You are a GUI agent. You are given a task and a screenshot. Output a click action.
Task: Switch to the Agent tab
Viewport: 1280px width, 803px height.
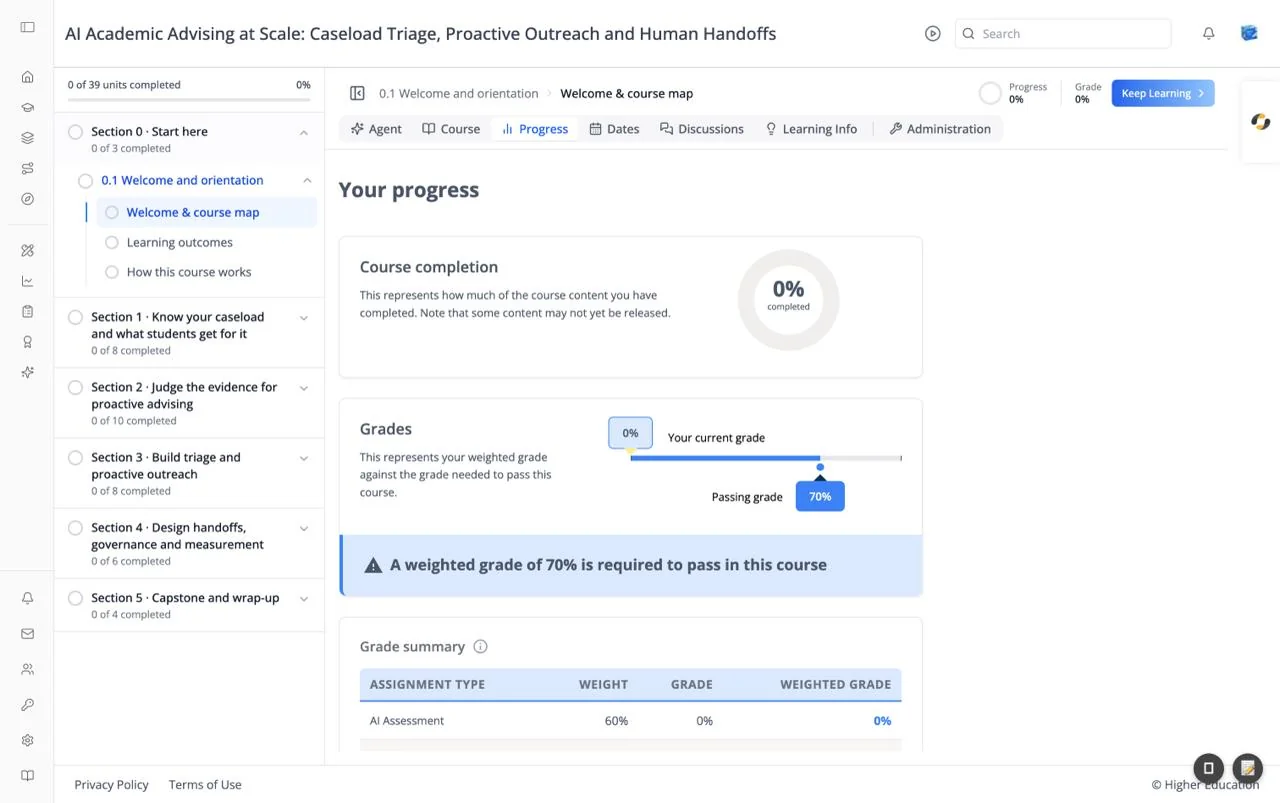tap(376, 129)
